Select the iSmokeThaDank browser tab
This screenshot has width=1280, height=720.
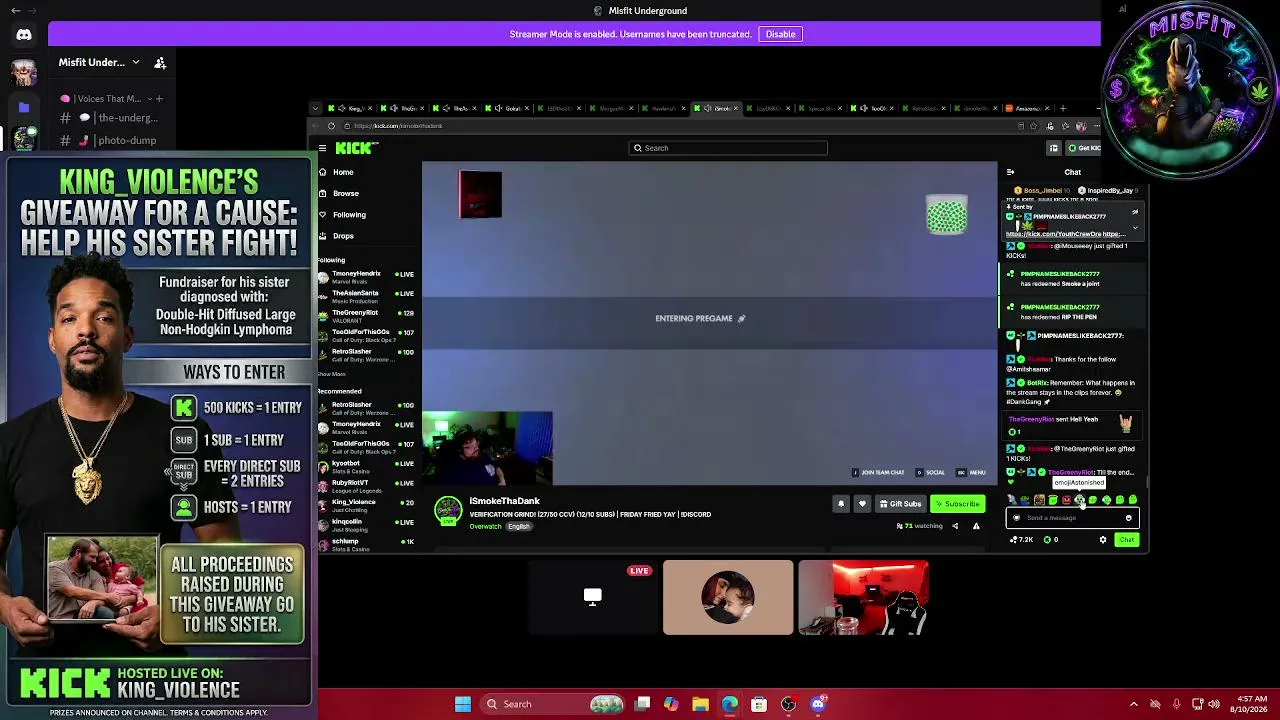pyautogui.click(x=716, y=108)
